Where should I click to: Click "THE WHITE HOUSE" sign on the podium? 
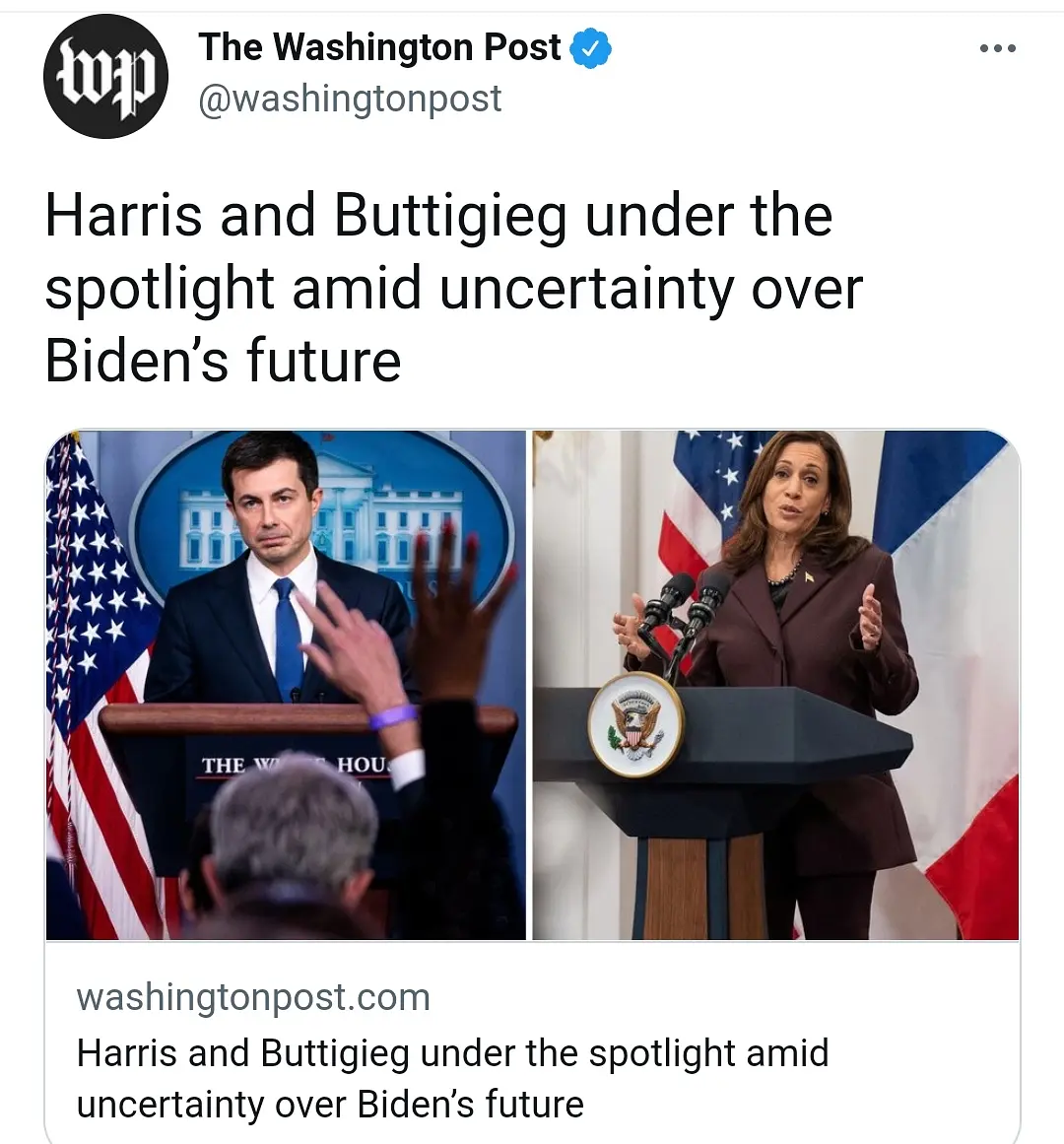click(296, 765)
